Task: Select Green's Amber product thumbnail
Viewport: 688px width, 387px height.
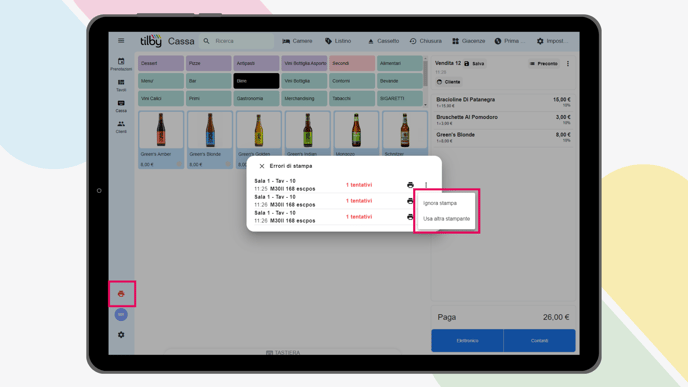Action: (161, 130)
